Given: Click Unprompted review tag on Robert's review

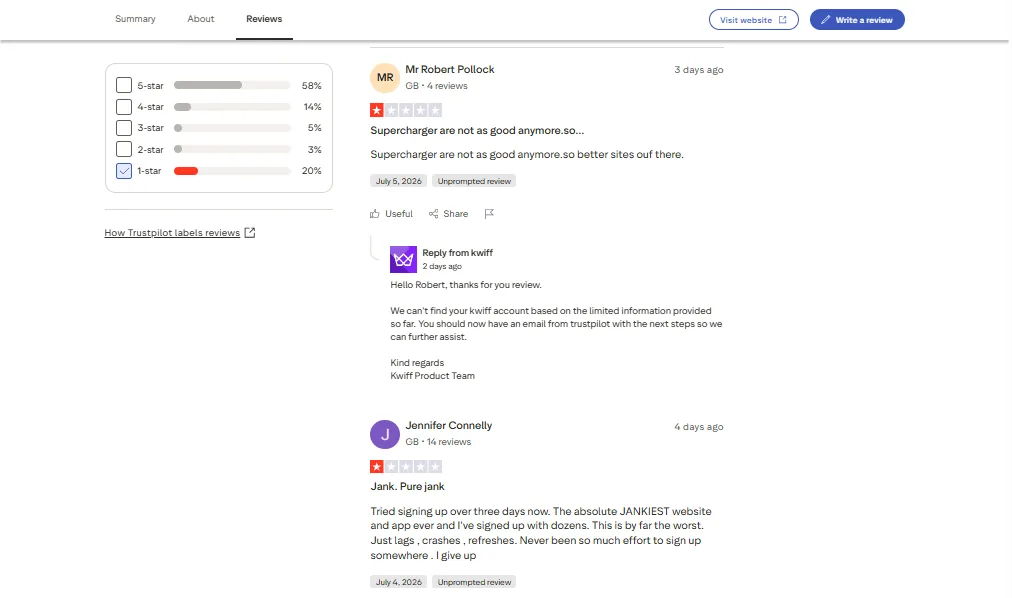Looking at the screenshot, I should pos(474,181).
